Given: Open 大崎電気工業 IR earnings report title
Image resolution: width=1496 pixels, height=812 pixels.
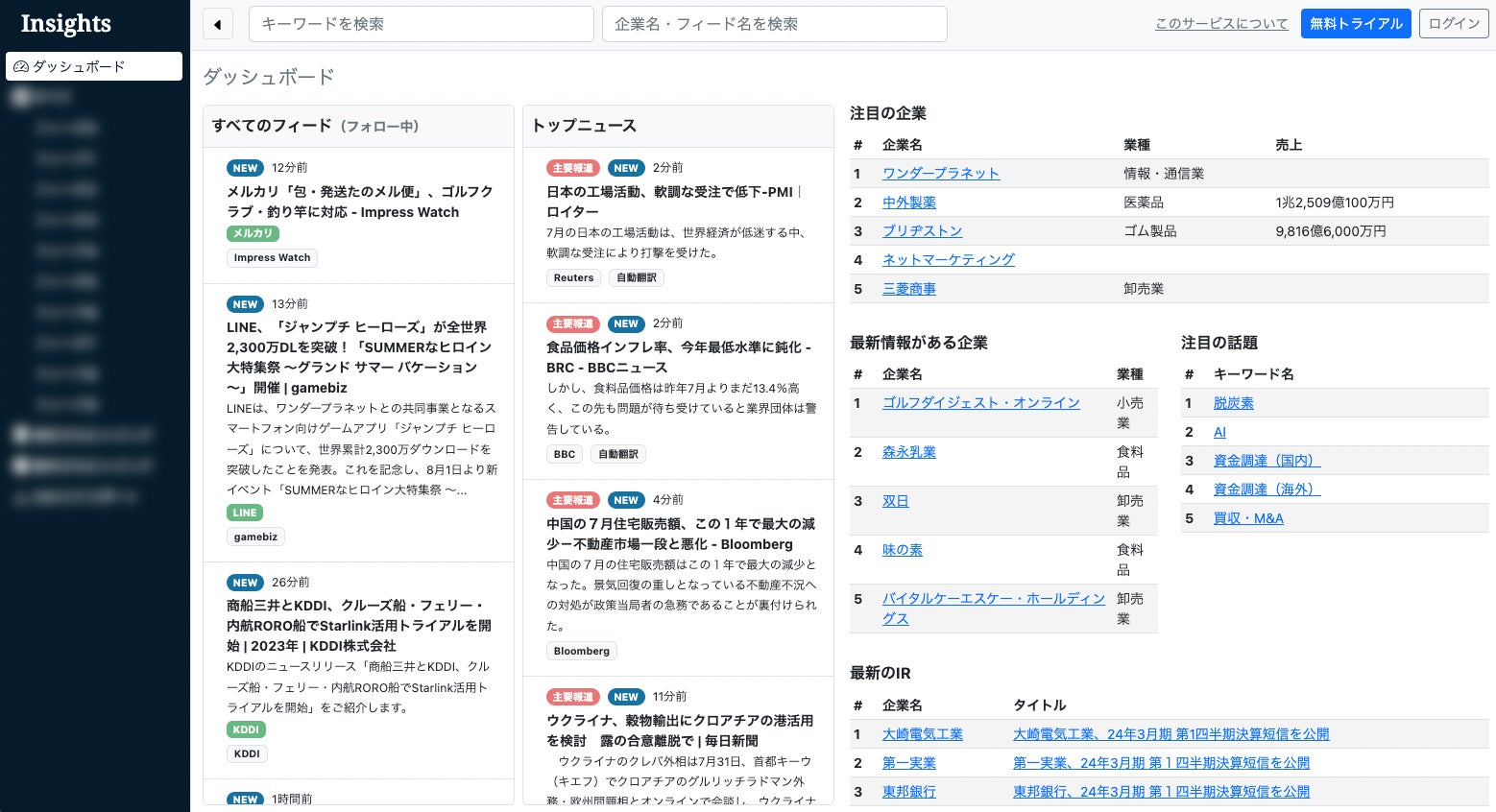Looking at the screenshot, I should 1170,734.
